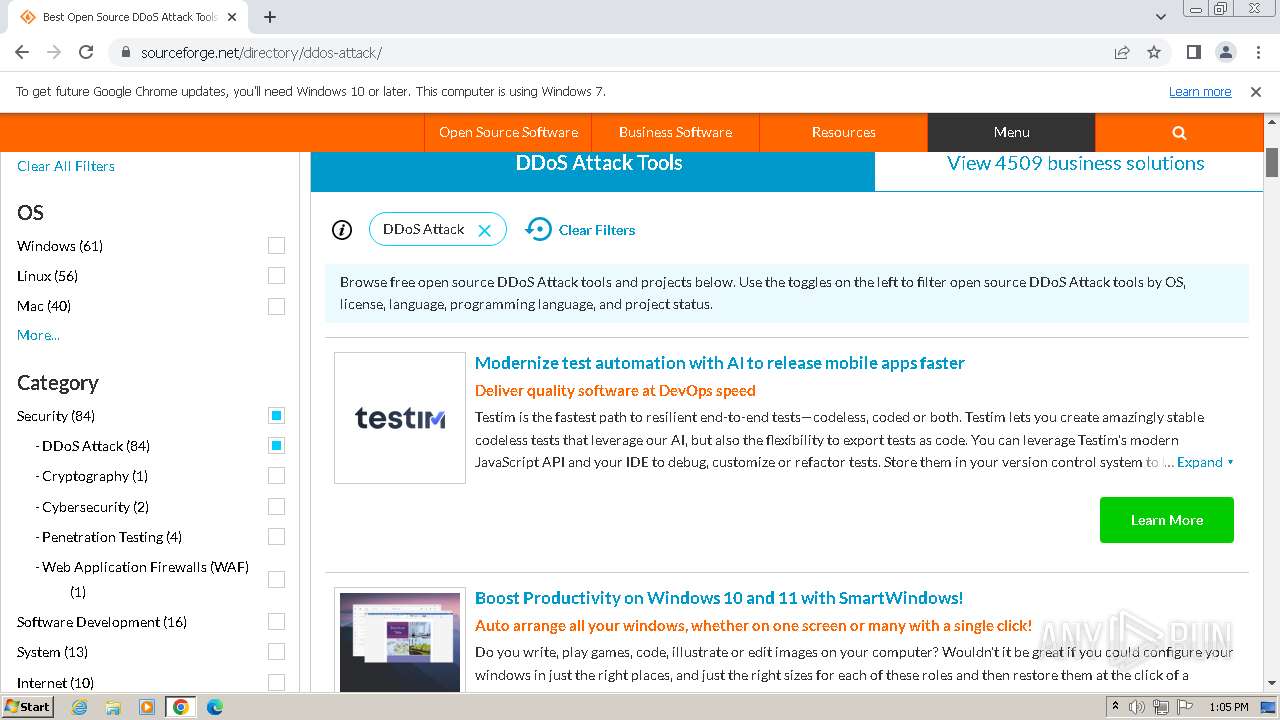1280x720 pixels.
Task: Show hidden system tray icons
Action: 1115,707
